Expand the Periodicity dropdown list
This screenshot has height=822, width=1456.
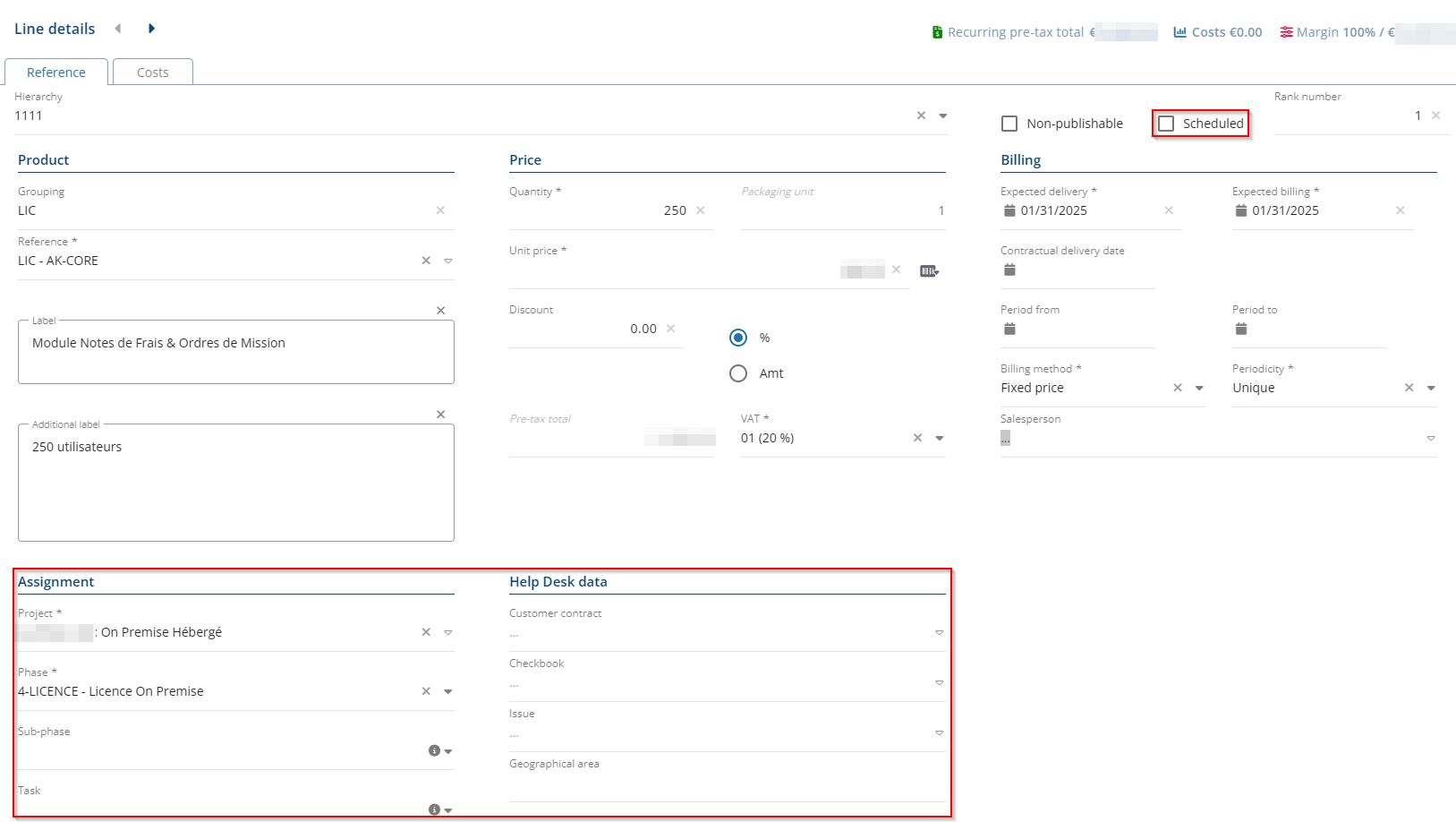point(1431,388)
